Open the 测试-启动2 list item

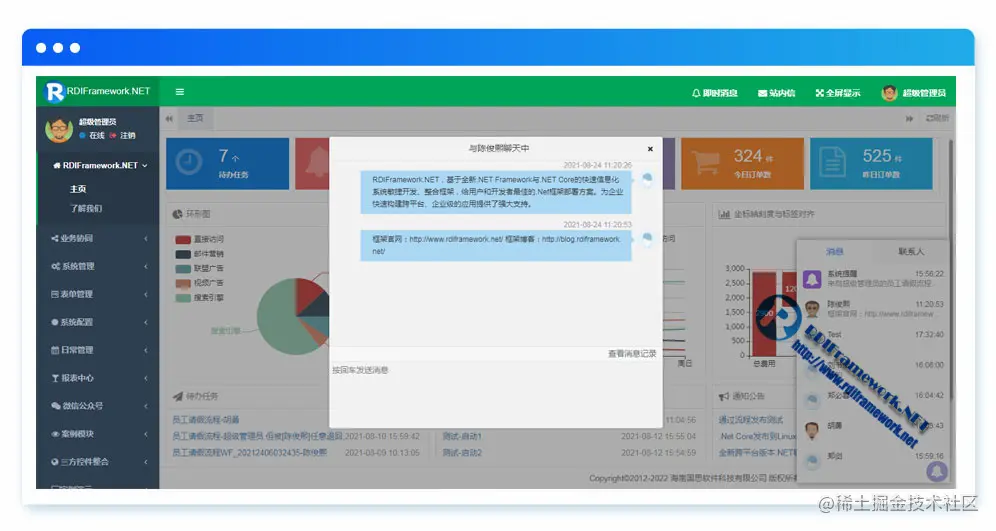pos(462,453)
